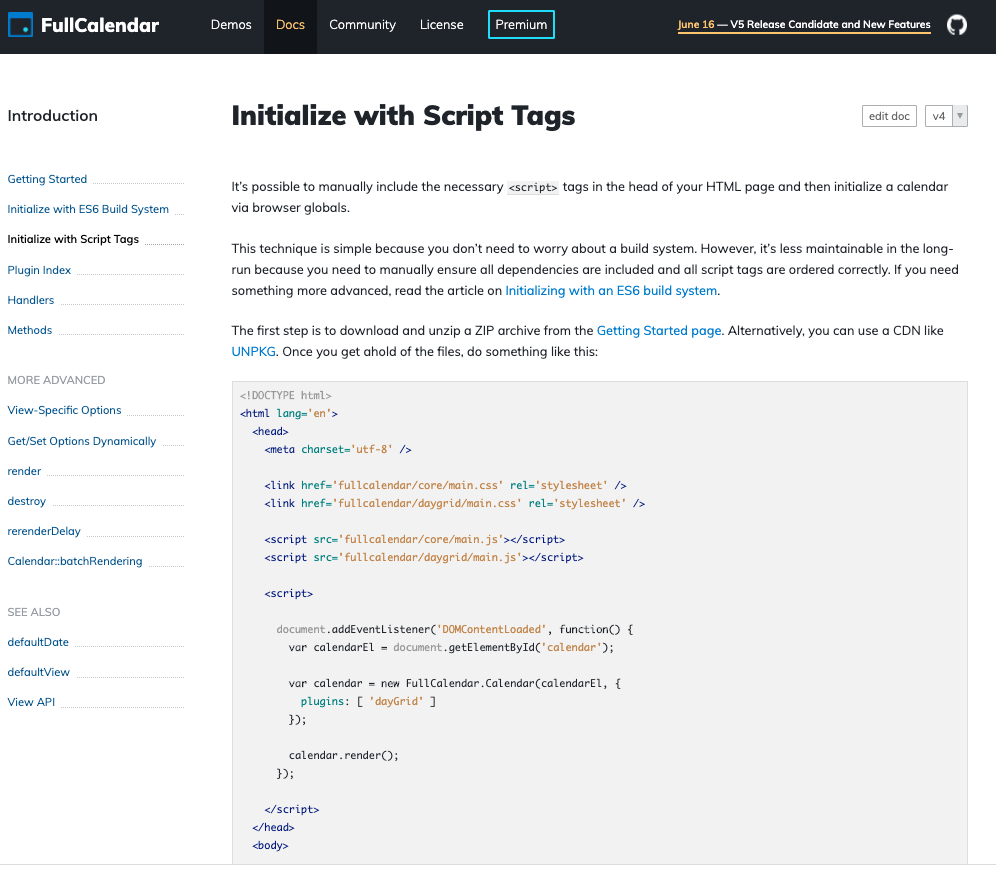996x874 pixels.
Task: Select Get/Set Options Dynamically link
Action: point(82,441)
